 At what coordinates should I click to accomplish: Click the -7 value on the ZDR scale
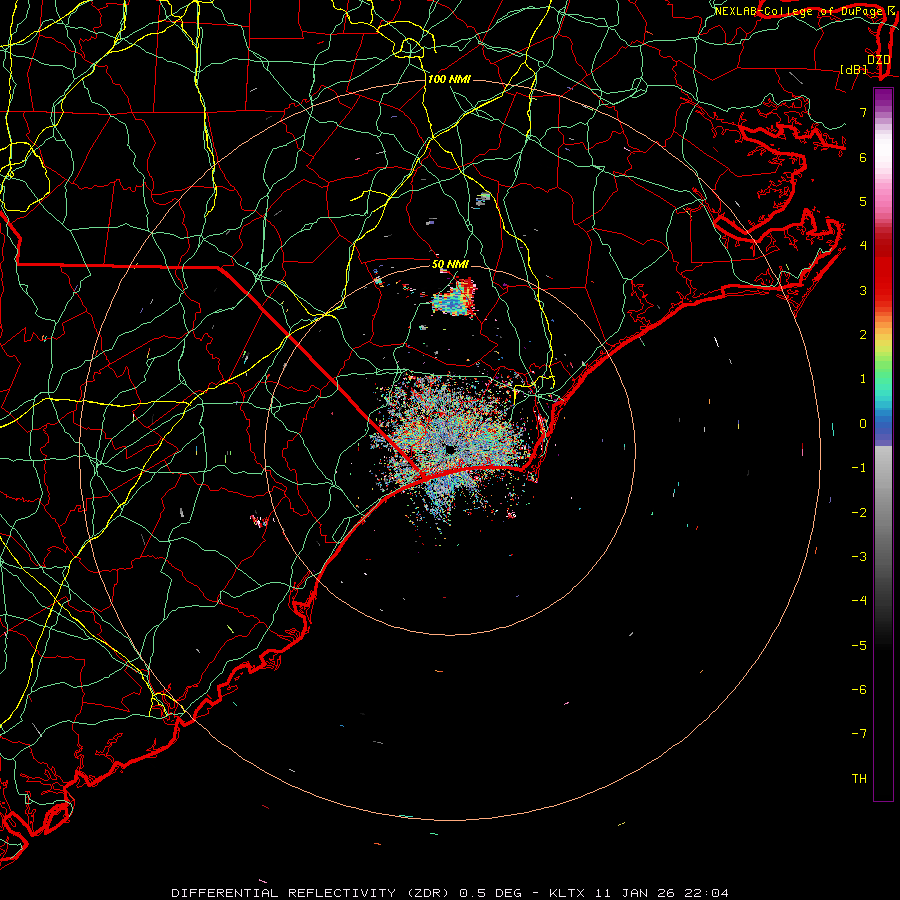[859, 734]
